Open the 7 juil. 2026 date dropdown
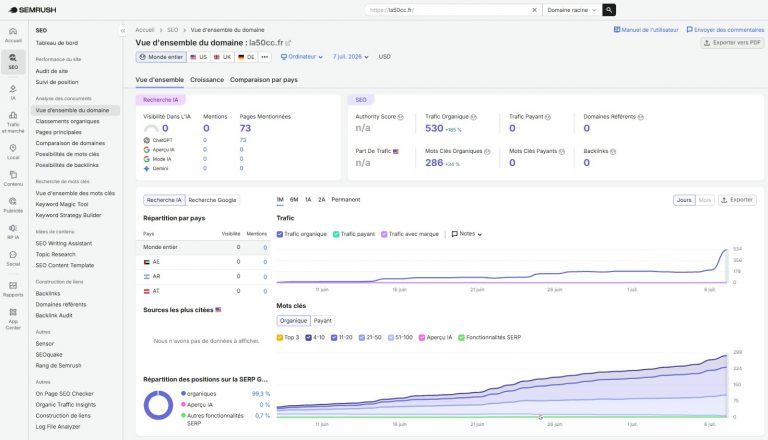The height and width of the screenshot is (440, 768). 351,57
